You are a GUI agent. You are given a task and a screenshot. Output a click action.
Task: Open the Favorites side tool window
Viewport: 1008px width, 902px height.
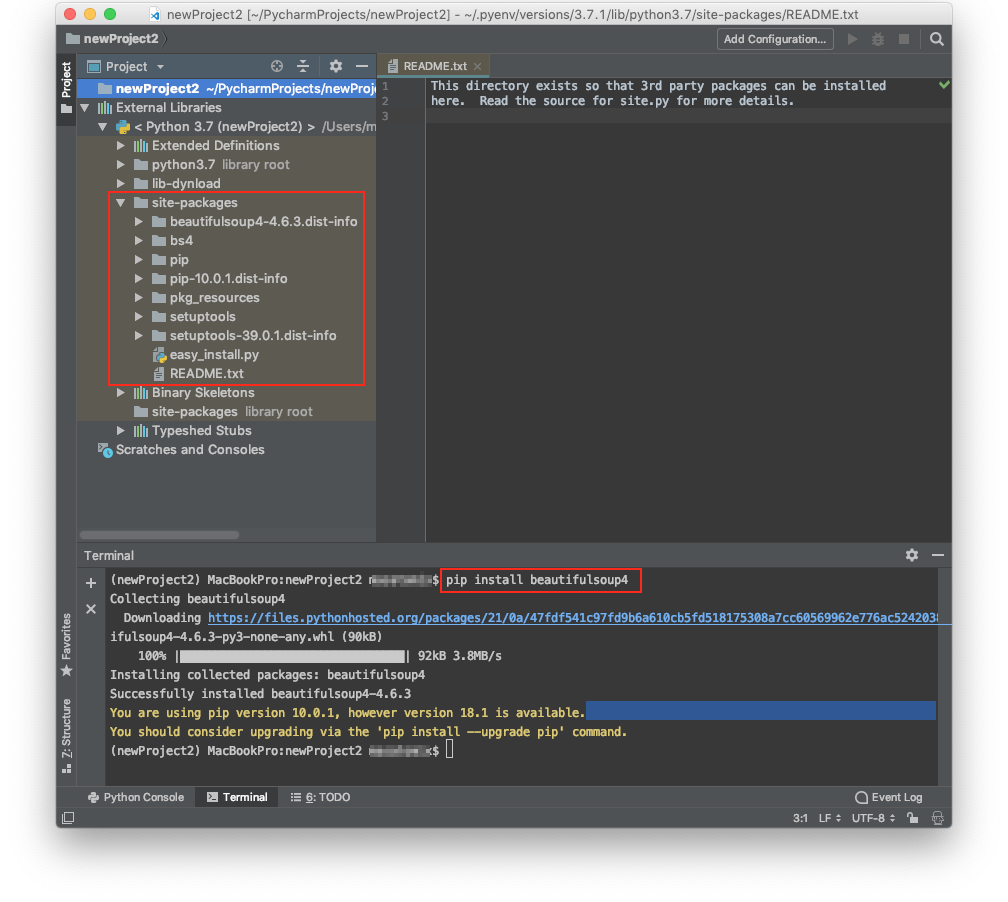coord(66,645)
